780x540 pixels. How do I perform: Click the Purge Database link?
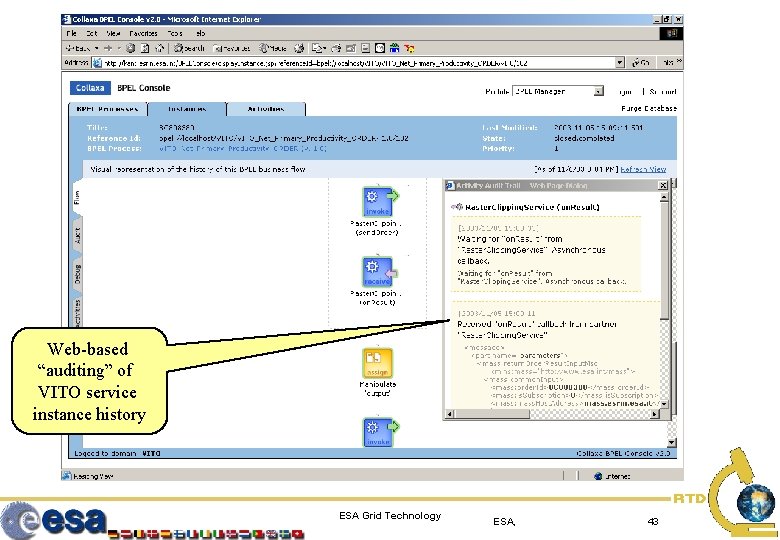[649, 108]
